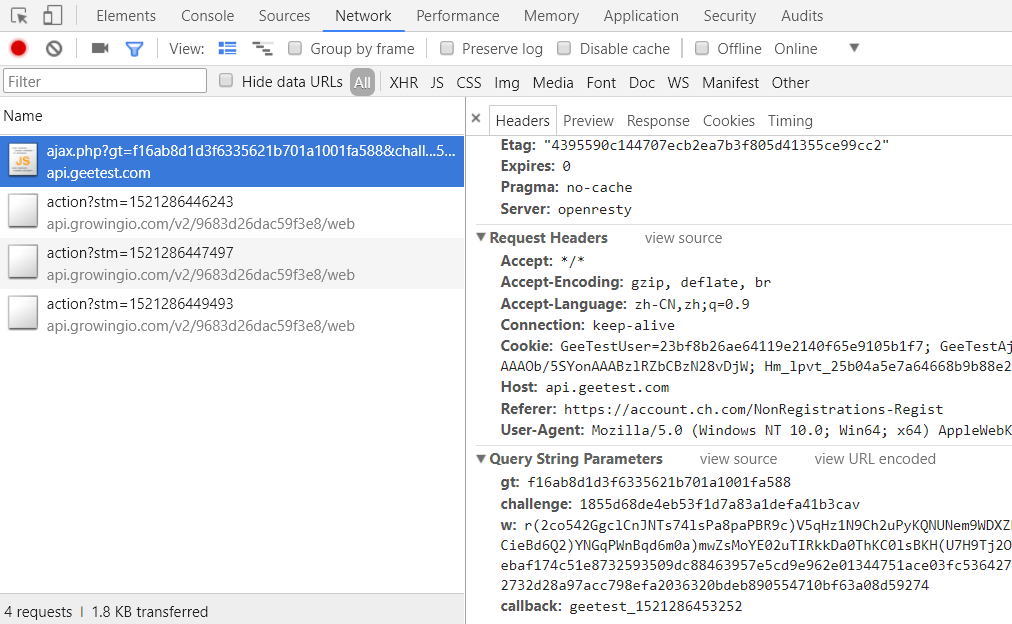Filter requests by Font type

pyautogui.click(x=601, y=83)
